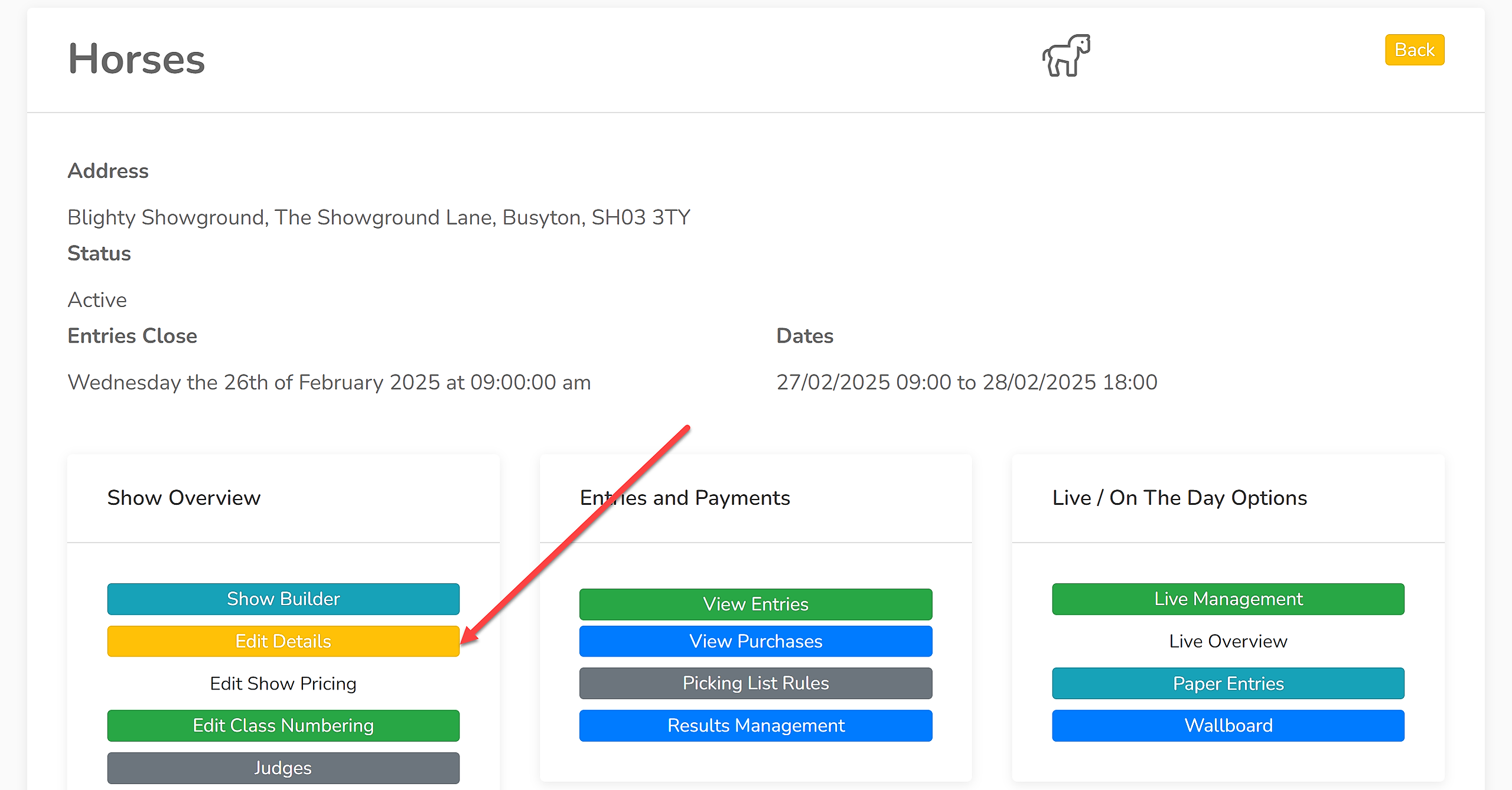Click the Dates label
Image resolution: width=1512 pixels, height=790 pixels.
click(x=805, y=335)
